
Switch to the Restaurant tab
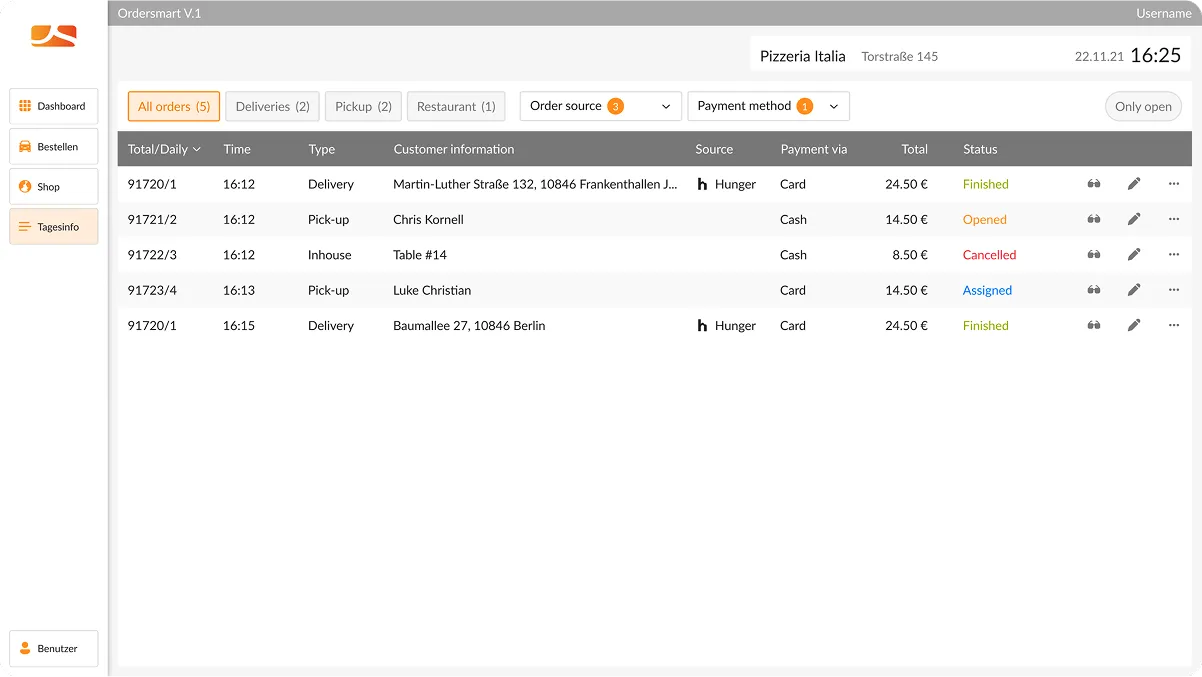click(x=456, y=106)
